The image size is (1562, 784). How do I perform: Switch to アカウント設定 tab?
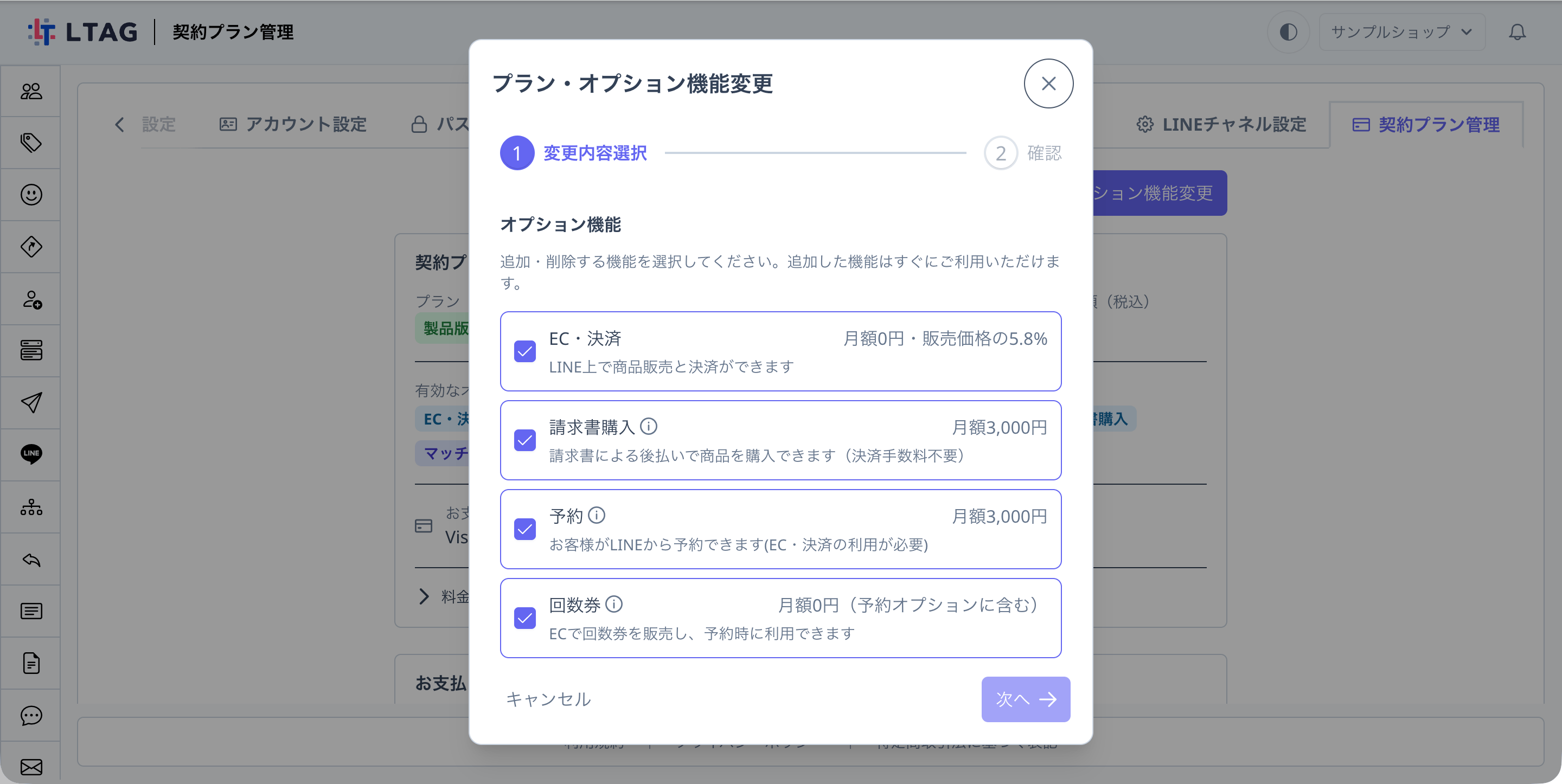[x=293, y=124]
